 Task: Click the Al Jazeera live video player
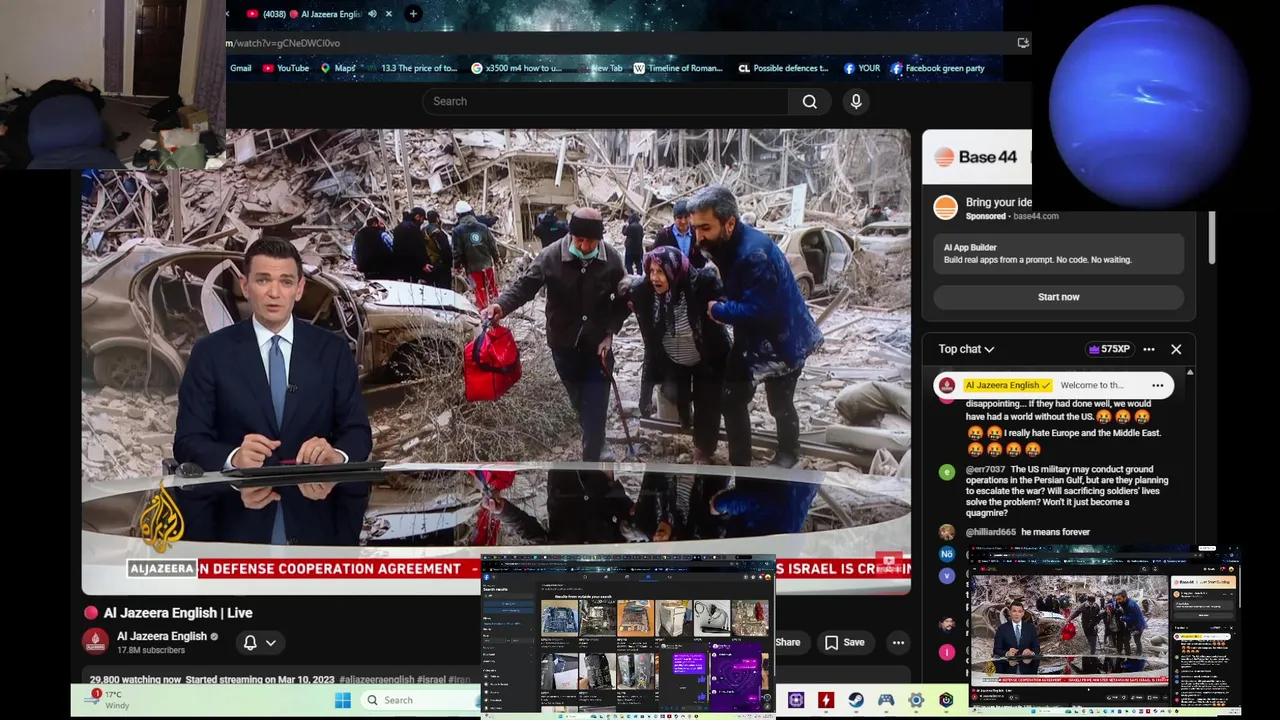[x=496, y=361]
